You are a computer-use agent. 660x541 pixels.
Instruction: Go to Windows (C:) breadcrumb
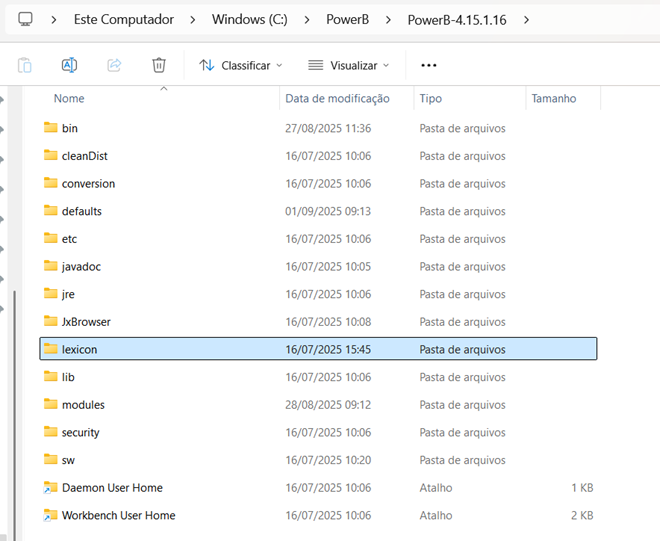[x=250, y=19]
